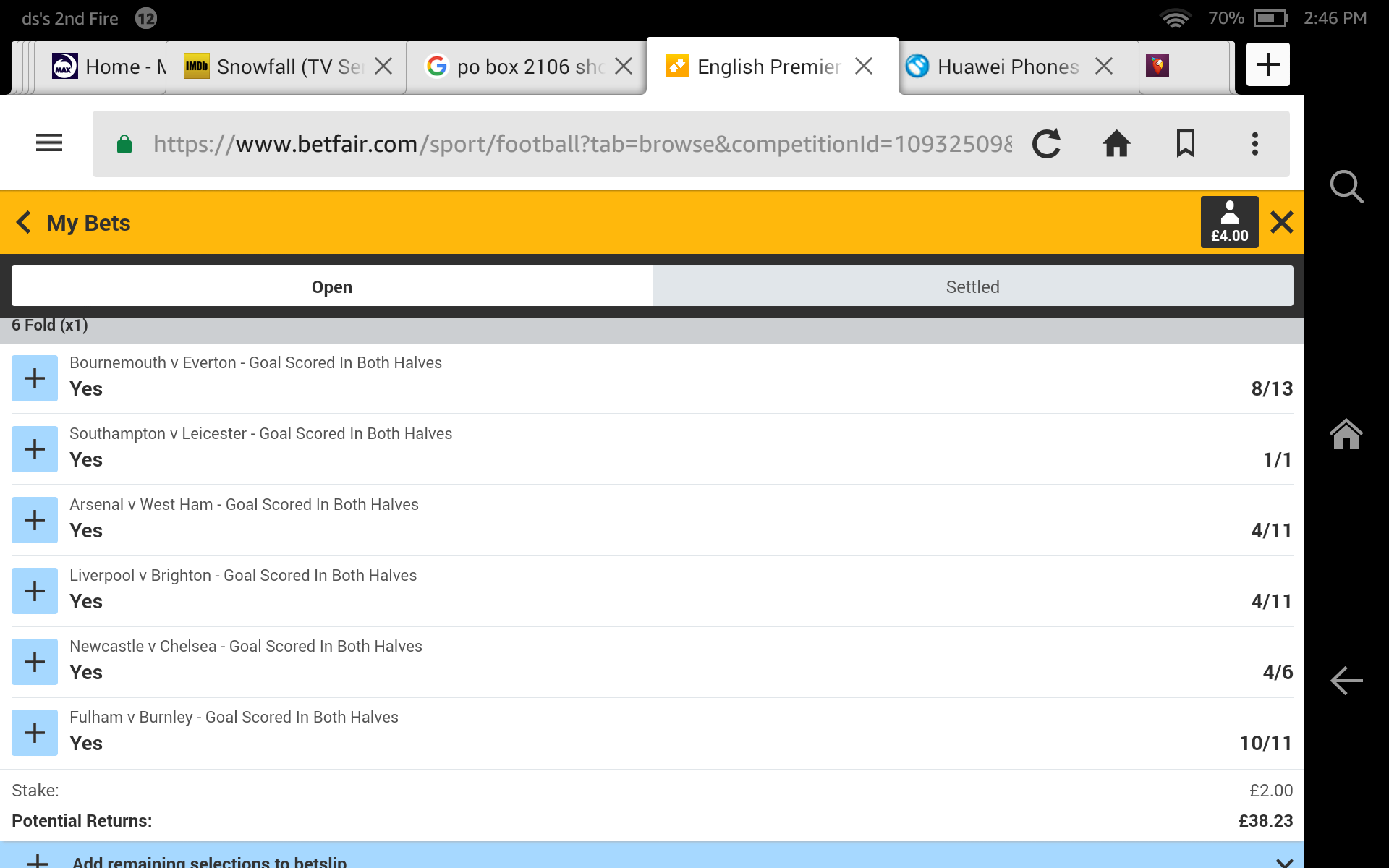Click the My Bets heading
1389x868 pixels.
pos(88,223)
